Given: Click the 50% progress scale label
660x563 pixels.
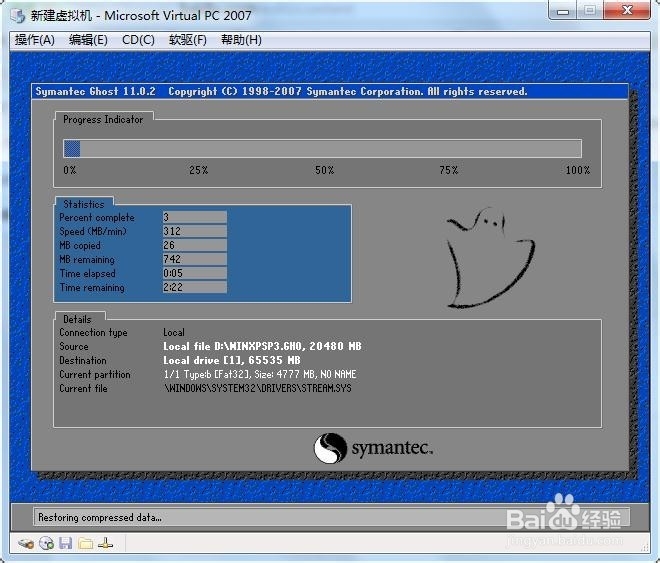Looking at the screenshot, I should [325, 170].
